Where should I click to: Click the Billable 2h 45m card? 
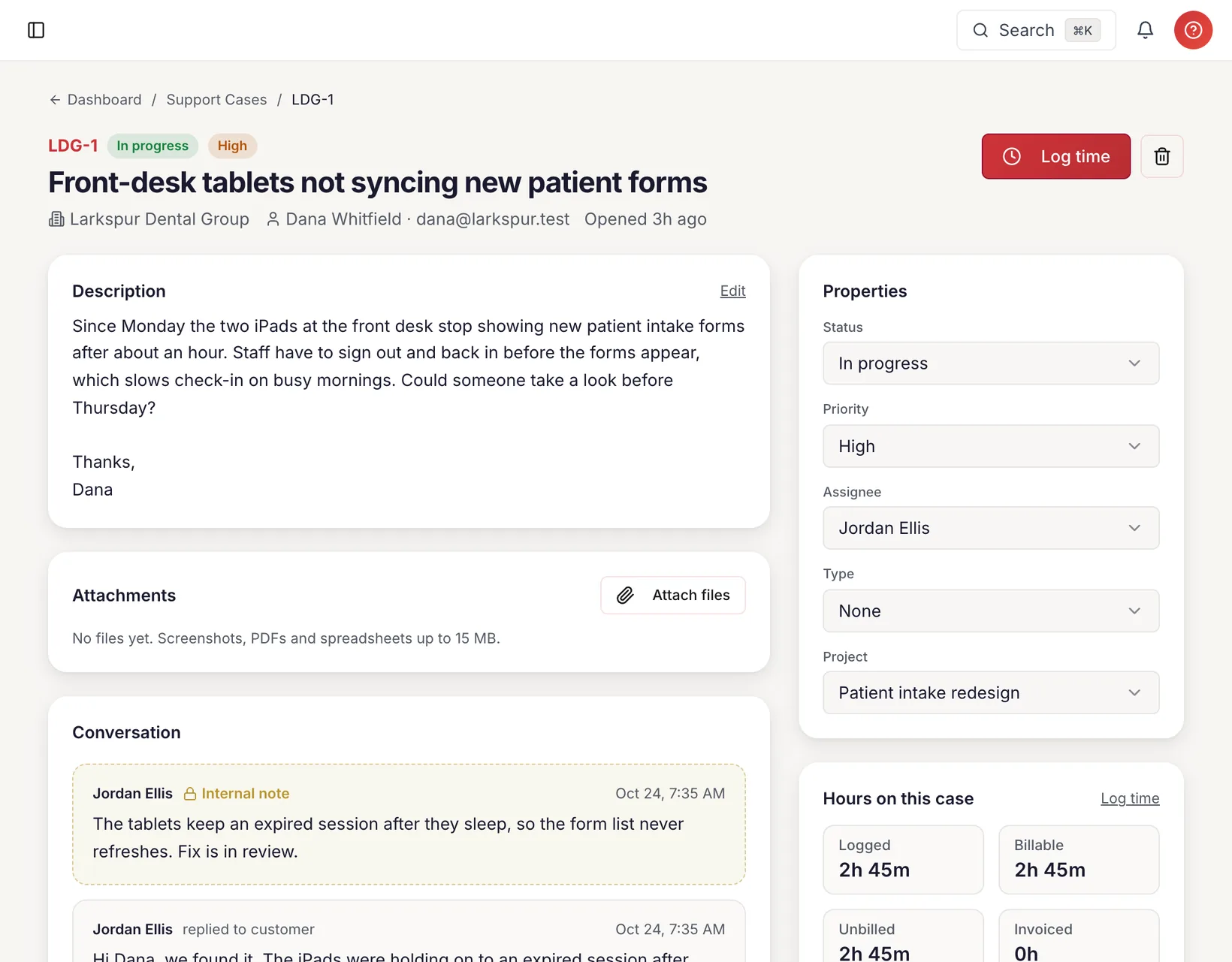coord(1079,860)
